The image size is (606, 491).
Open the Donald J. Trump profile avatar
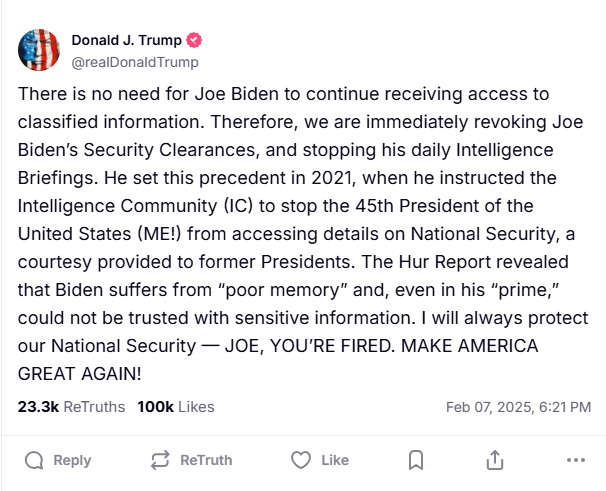coord(38,50)
